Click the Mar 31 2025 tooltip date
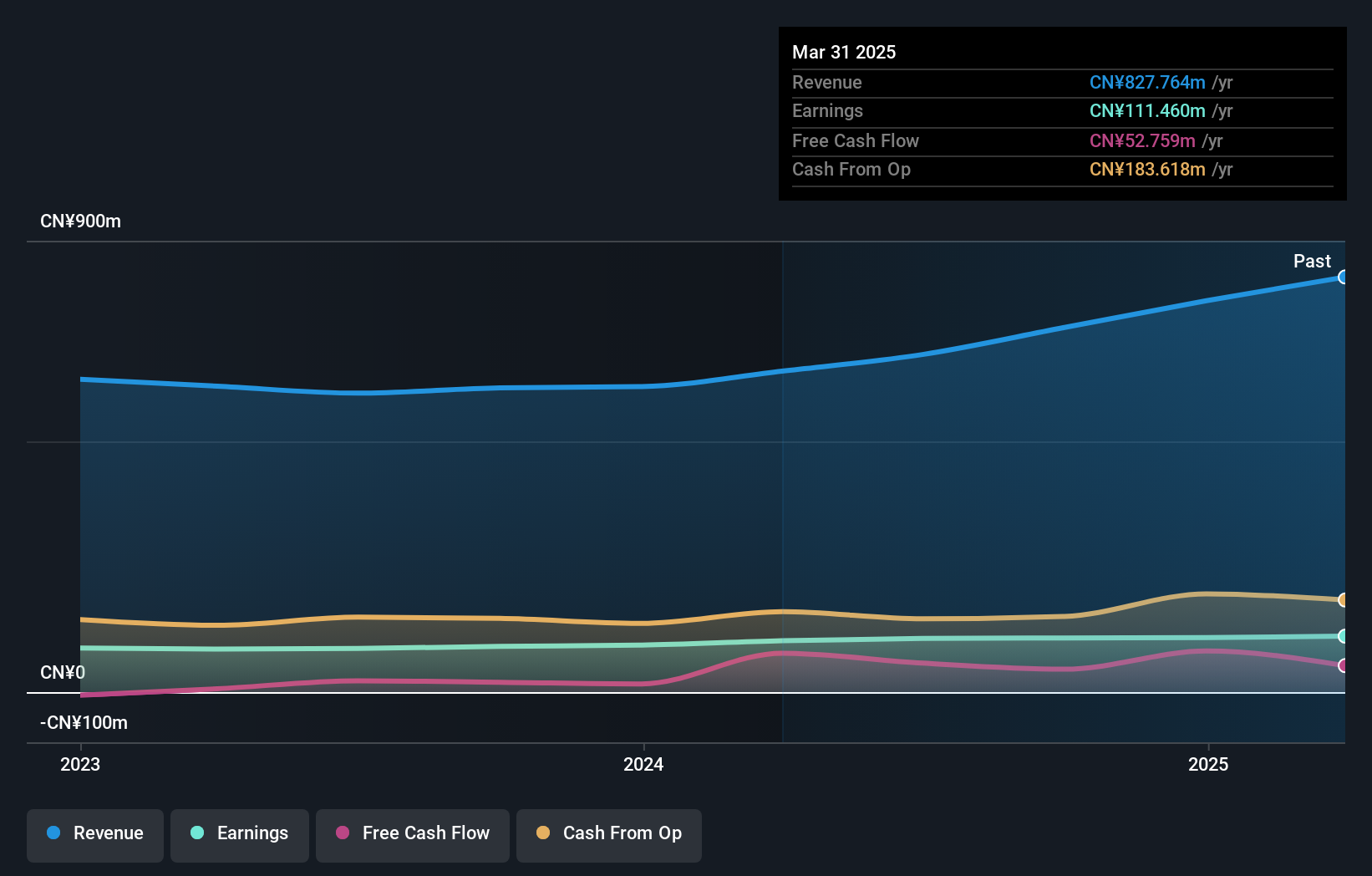The image size is (1372, 876). pos(844,52)
